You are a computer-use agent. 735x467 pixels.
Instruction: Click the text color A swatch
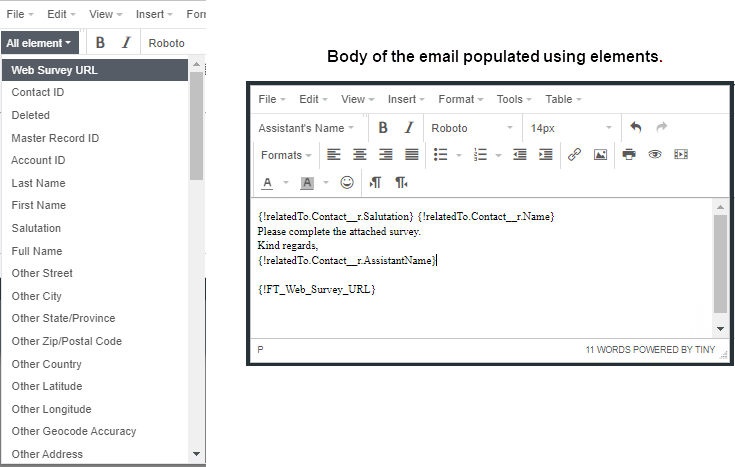point(267,183)
